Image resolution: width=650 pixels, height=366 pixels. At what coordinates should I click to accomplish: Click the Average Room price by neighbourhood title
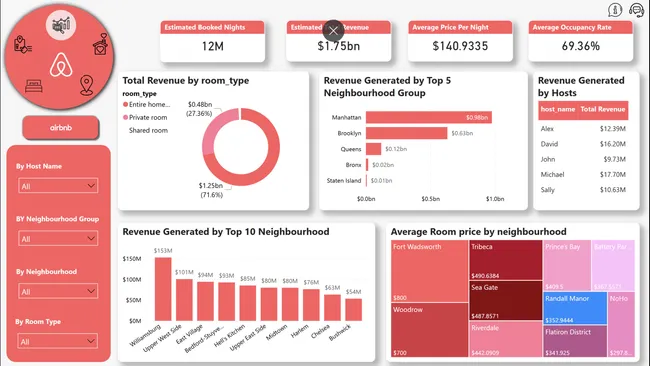(478, 231)
